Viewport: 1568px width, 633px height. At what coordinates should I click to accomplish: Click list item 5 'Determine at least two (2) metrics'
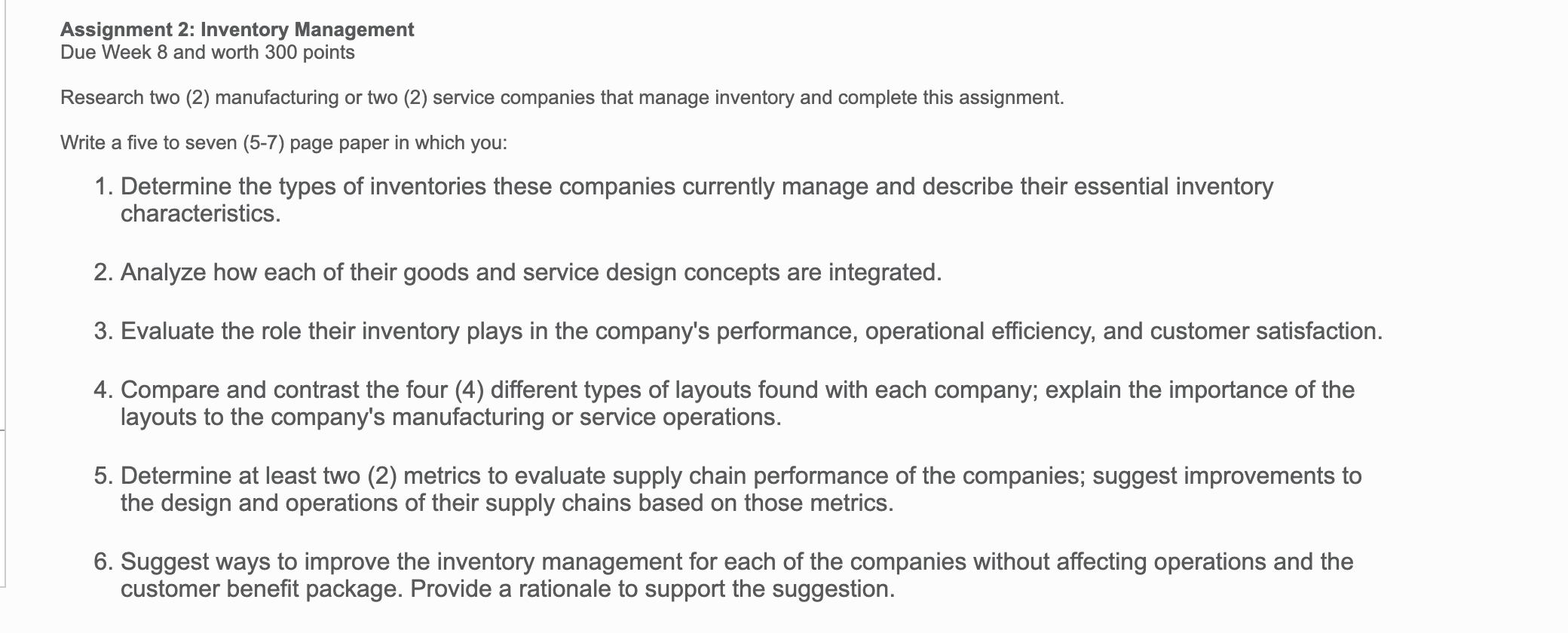pos(727,489)
